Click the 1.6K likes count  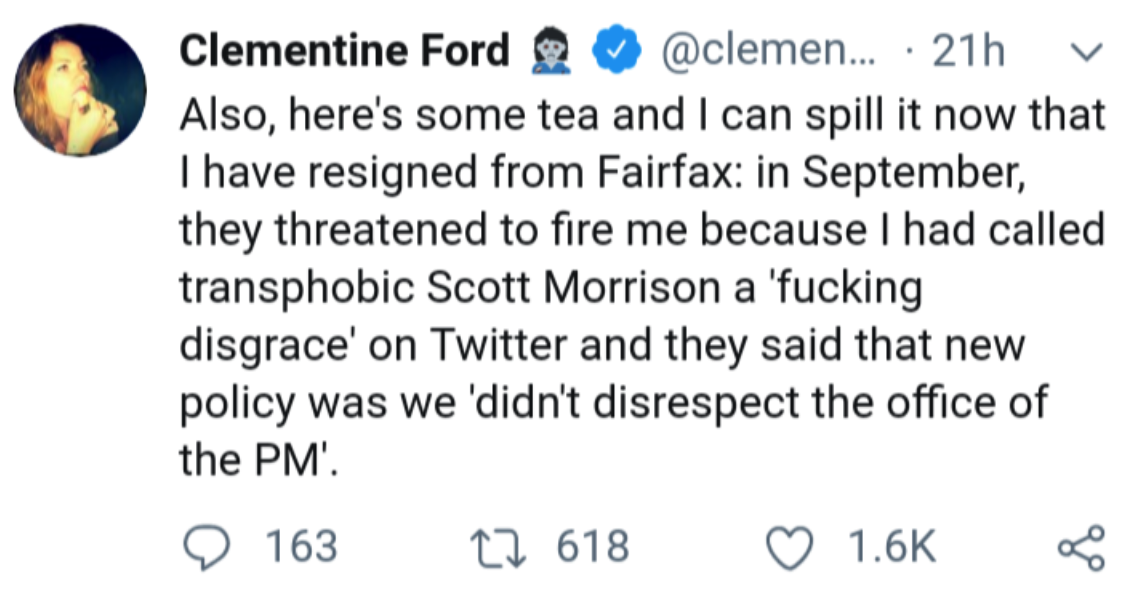pyautogui.click(x=891, y=547)
